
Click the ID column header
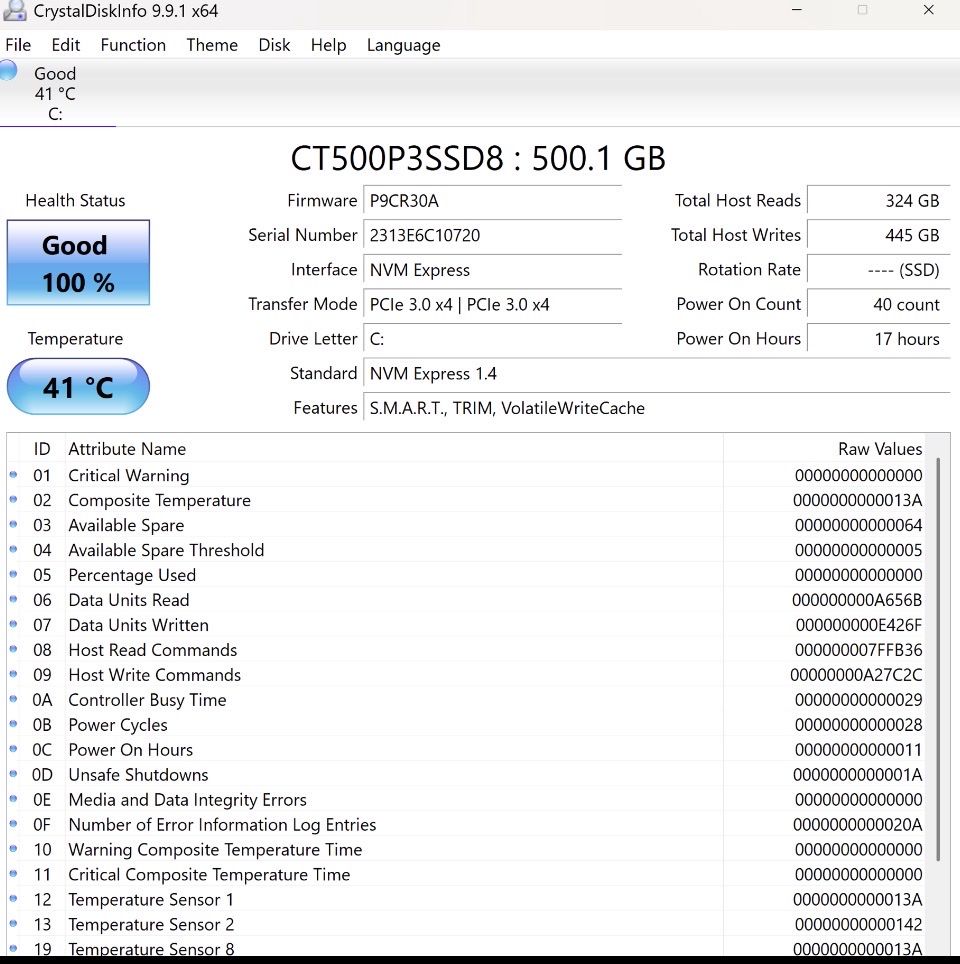point(42,449)
